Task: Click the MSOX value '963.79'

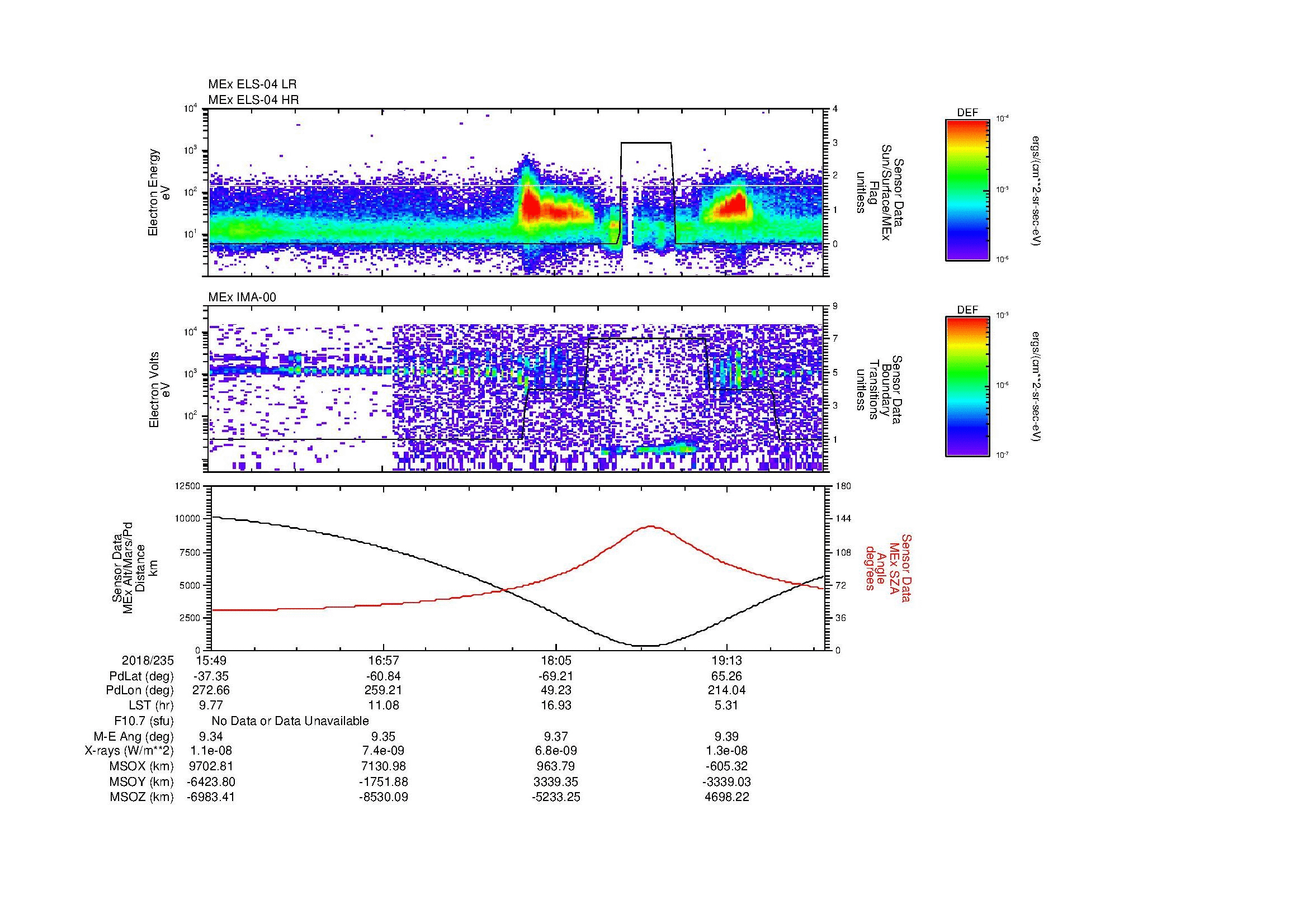Action: click(x=555, y=767)
